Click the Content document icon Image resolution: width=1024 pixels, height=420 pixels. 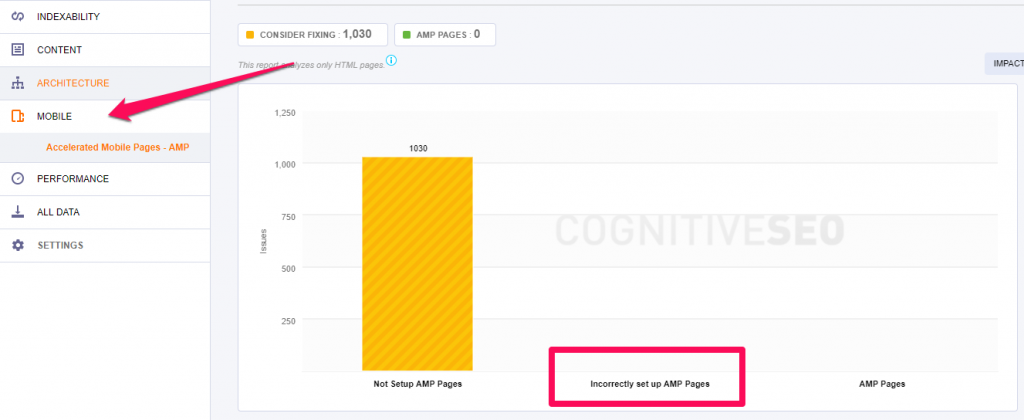tap(18, 50)
